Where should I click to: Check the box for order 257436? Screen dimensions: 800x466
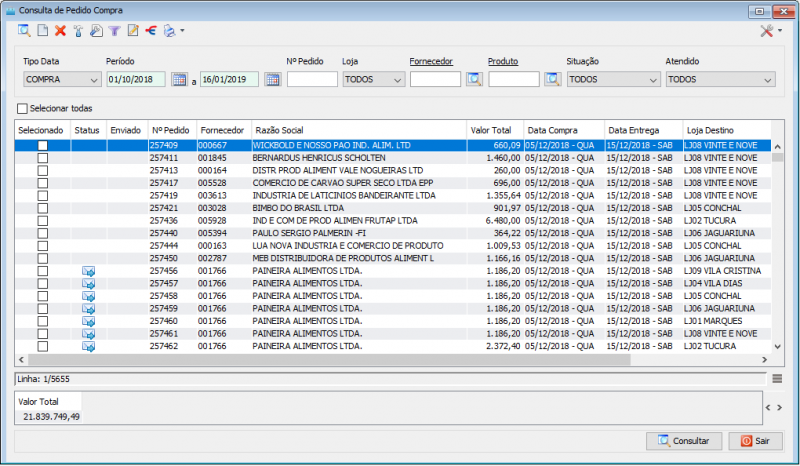(x=43, y=221)
